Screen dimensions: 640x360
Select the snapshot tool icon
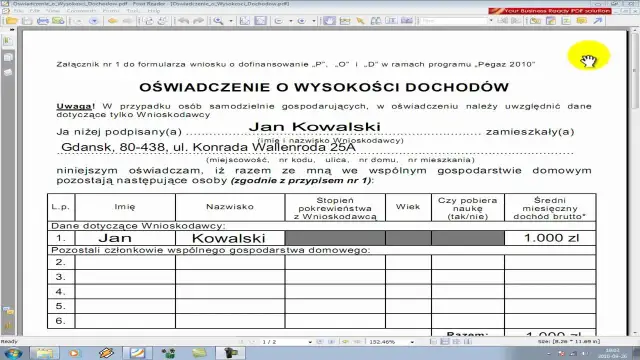pyautogui.click(x=345, y=21)
